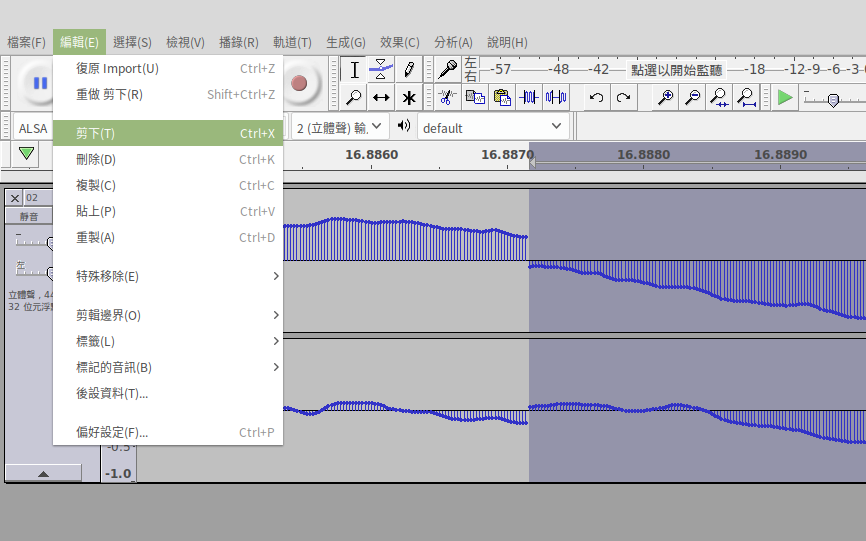Click the track gain slider
Screen dimensions: 866x541
(34, 241)
